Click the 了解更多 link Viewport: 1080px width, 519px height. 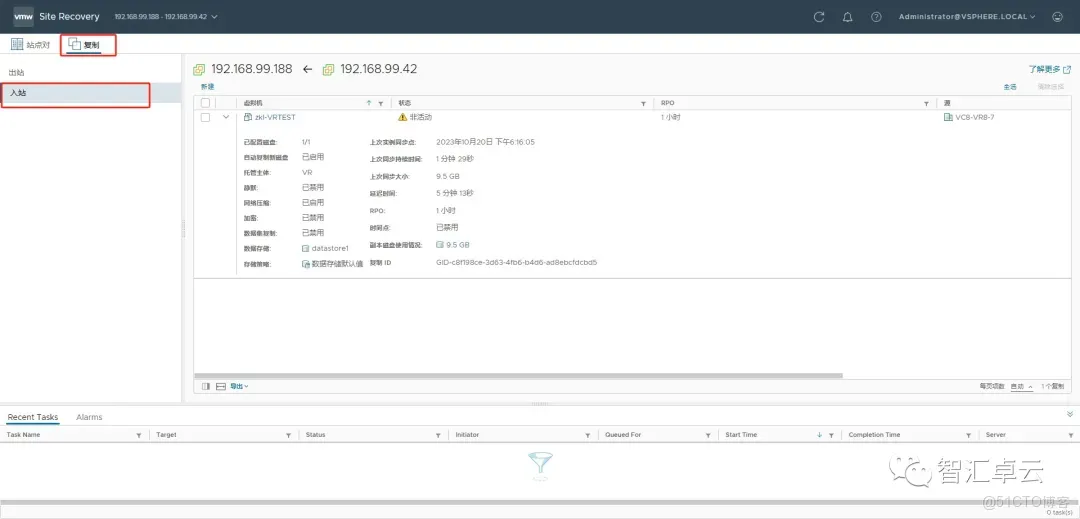(x=1050, y=70)
